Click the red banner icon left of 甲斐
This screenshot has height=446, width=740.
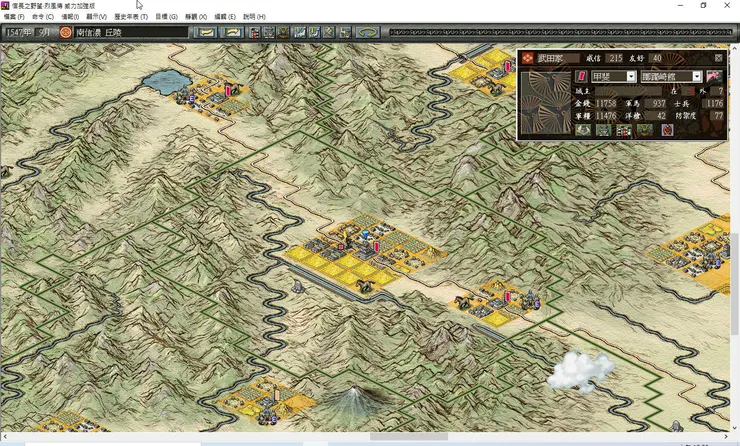click(581, 76)
